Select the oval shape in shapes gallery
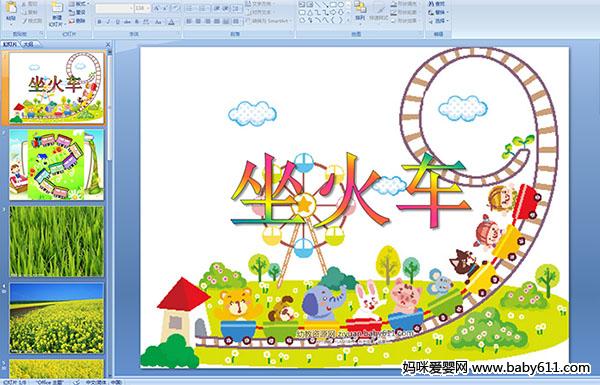The image size is (600, 385). [341, 5]
